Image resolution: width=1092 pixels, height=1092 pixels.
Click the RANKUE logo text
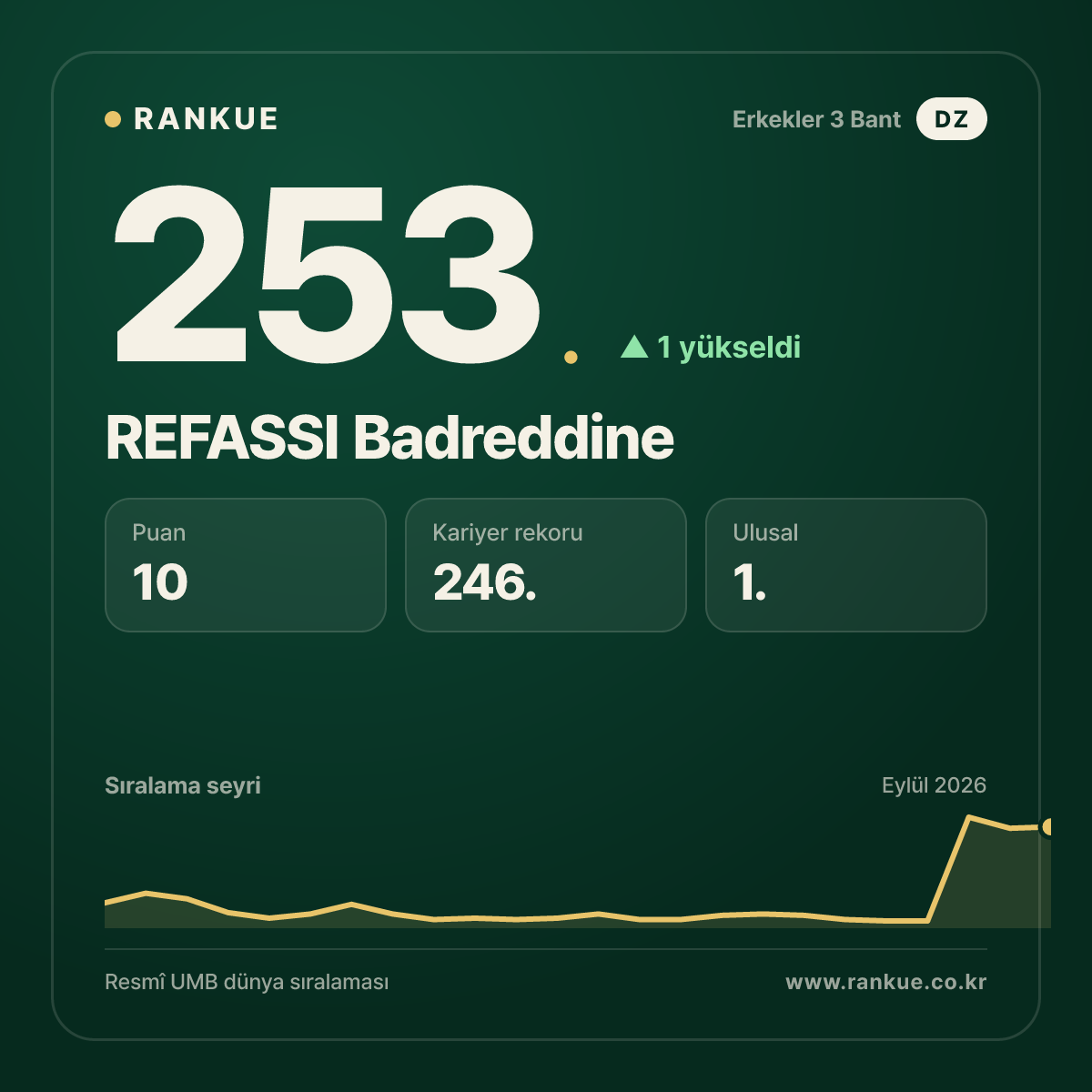pos(206,119)
